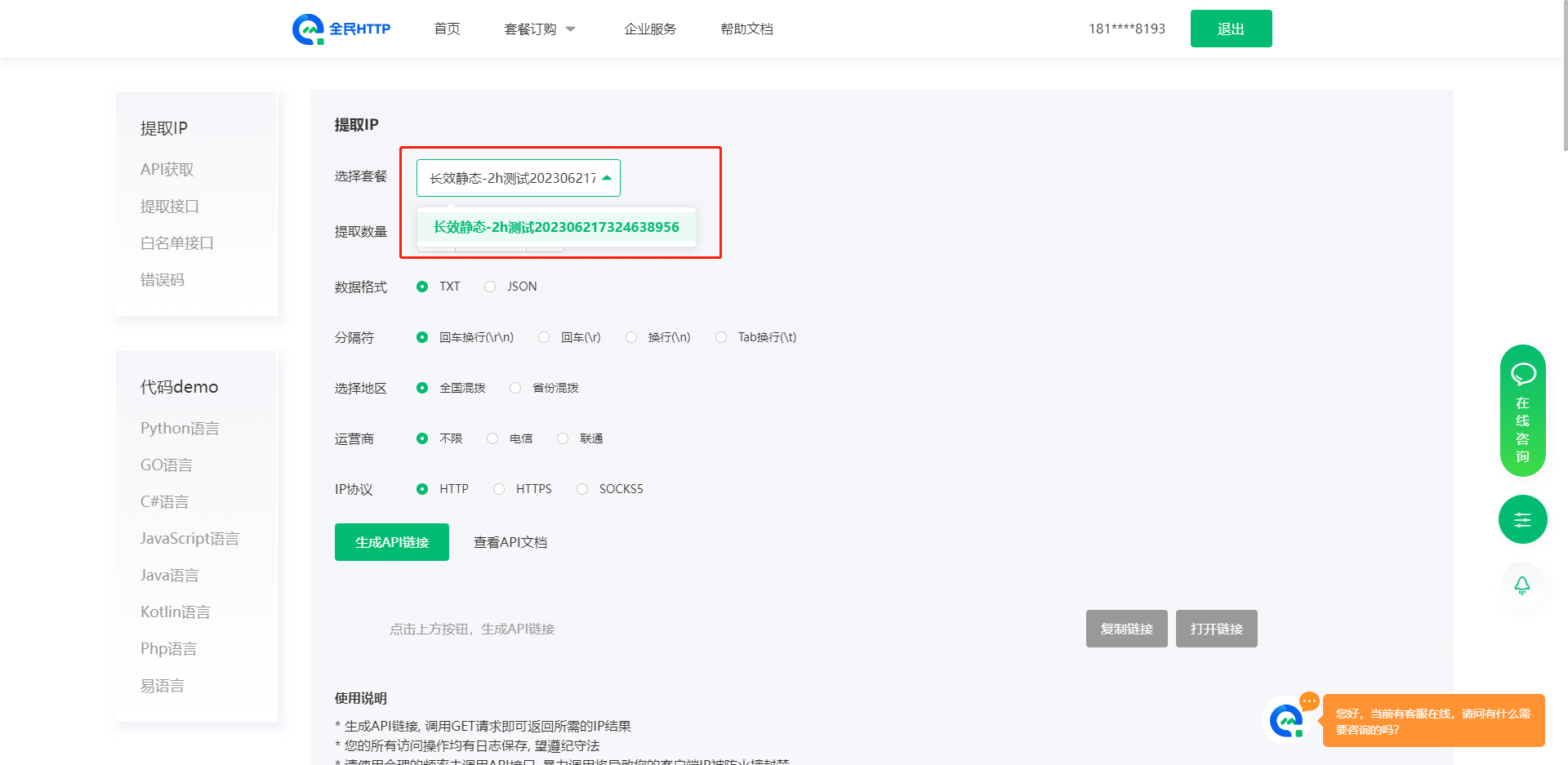Open 查看API文档 link

point(510,542)
